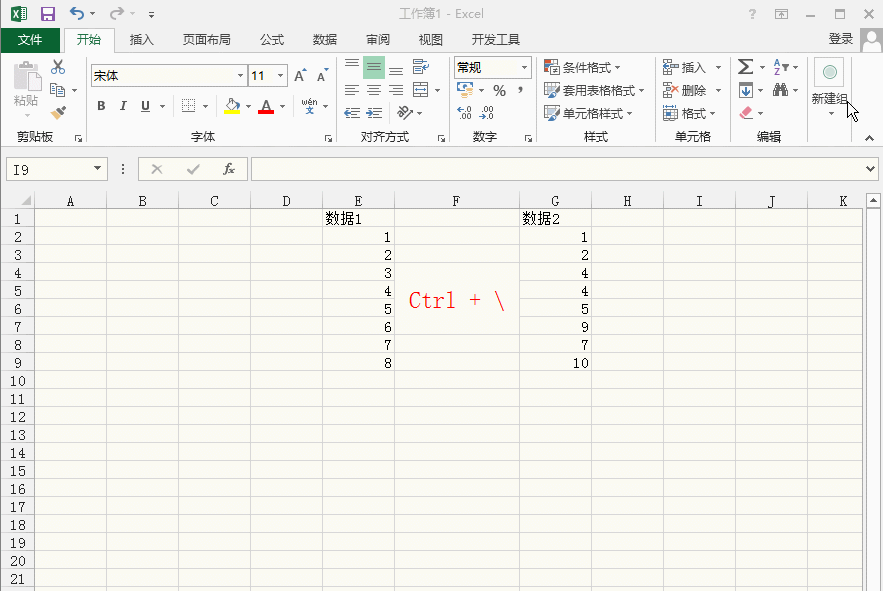The height and width of the screenshot is (591, 883).
Task: Open Excel Help question mark
Action: pyautogui.click(x=752, y=14)
